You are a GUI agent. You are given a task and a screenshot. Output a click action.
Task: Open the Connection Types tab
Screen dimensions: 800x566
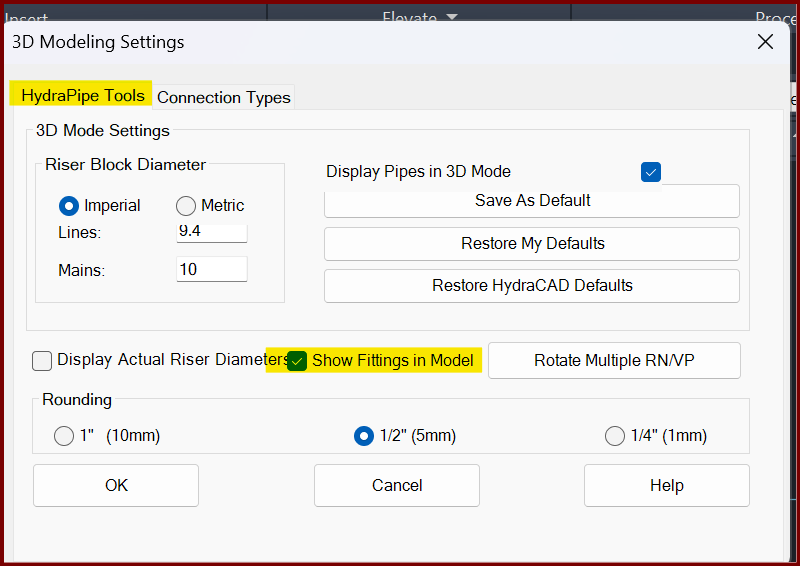224,97
